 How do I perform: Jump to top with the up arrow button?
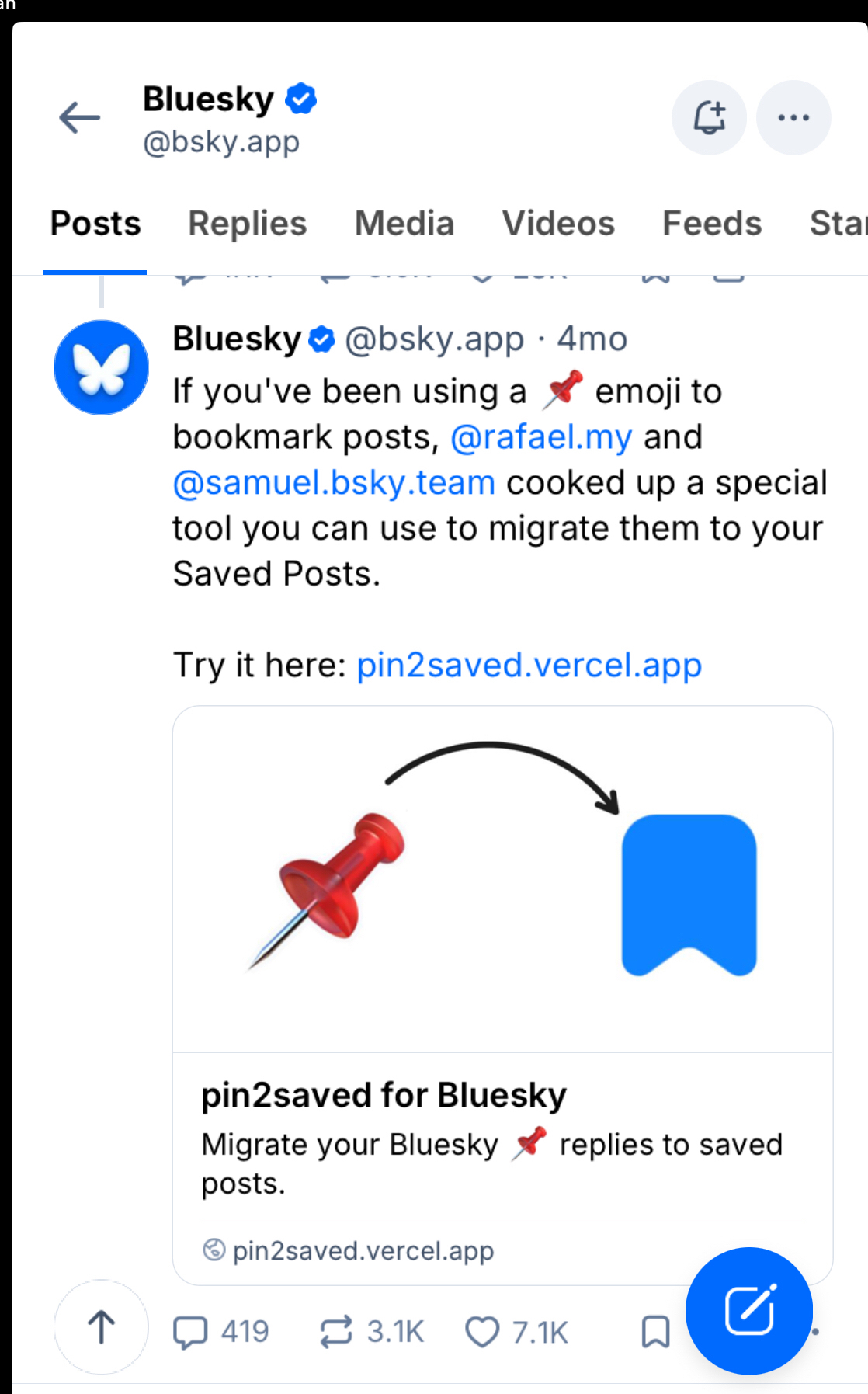[101, 1327]
